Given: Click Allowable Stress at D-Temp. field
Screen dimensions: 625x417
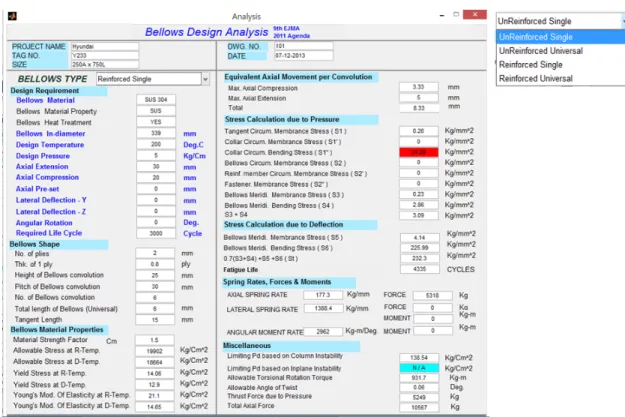Looking at the screenshot, I should pyautogui.click(x=155, y=362).
